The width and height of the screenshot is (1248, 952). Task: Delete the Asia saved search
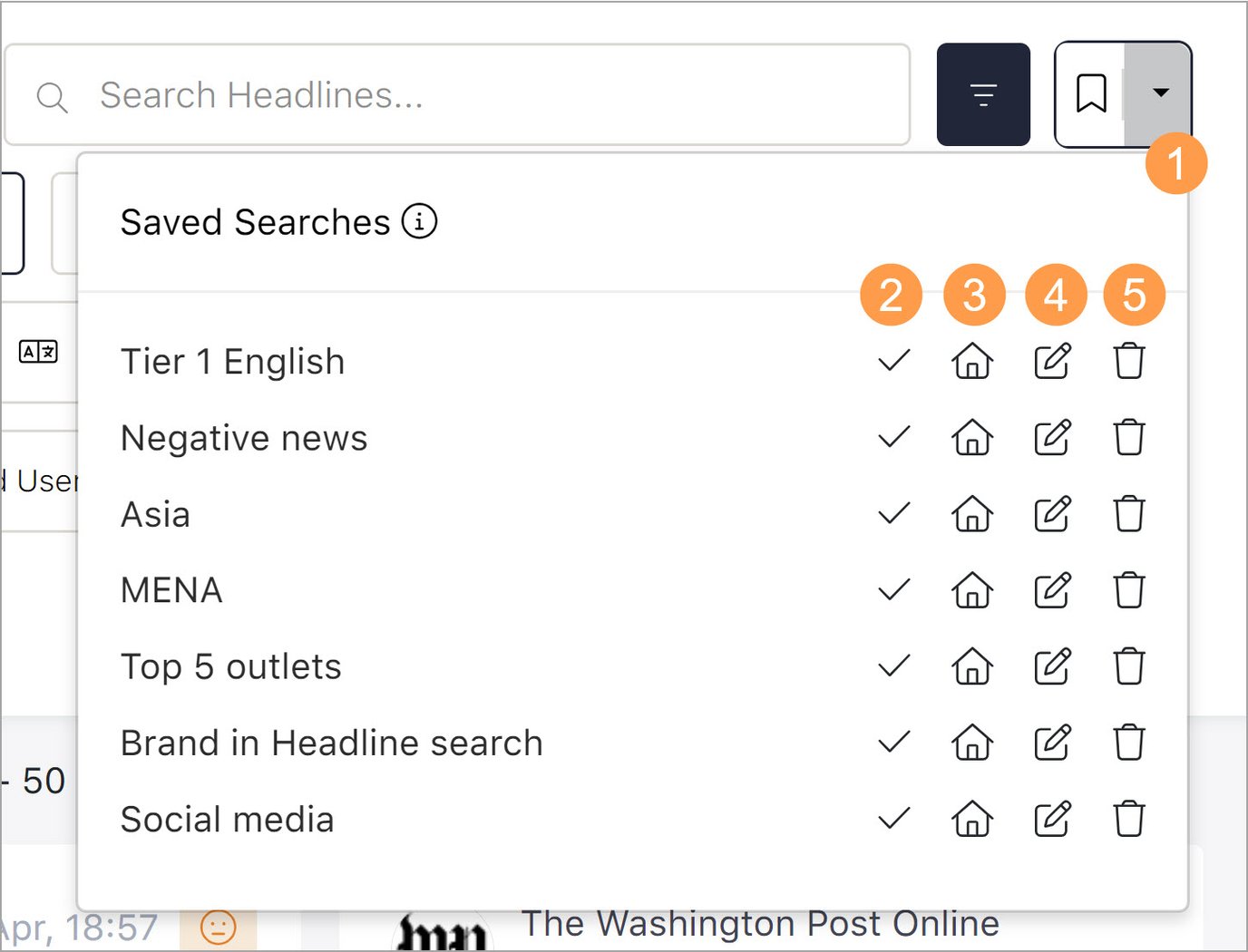[1130, 514]
